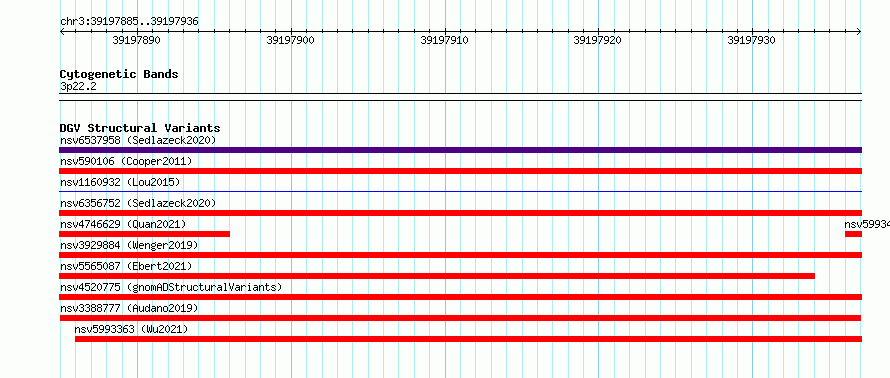Open variant label nsv1160932 (Lou2015)
This screenshot has width=890, height=378.
coord(120,183)
